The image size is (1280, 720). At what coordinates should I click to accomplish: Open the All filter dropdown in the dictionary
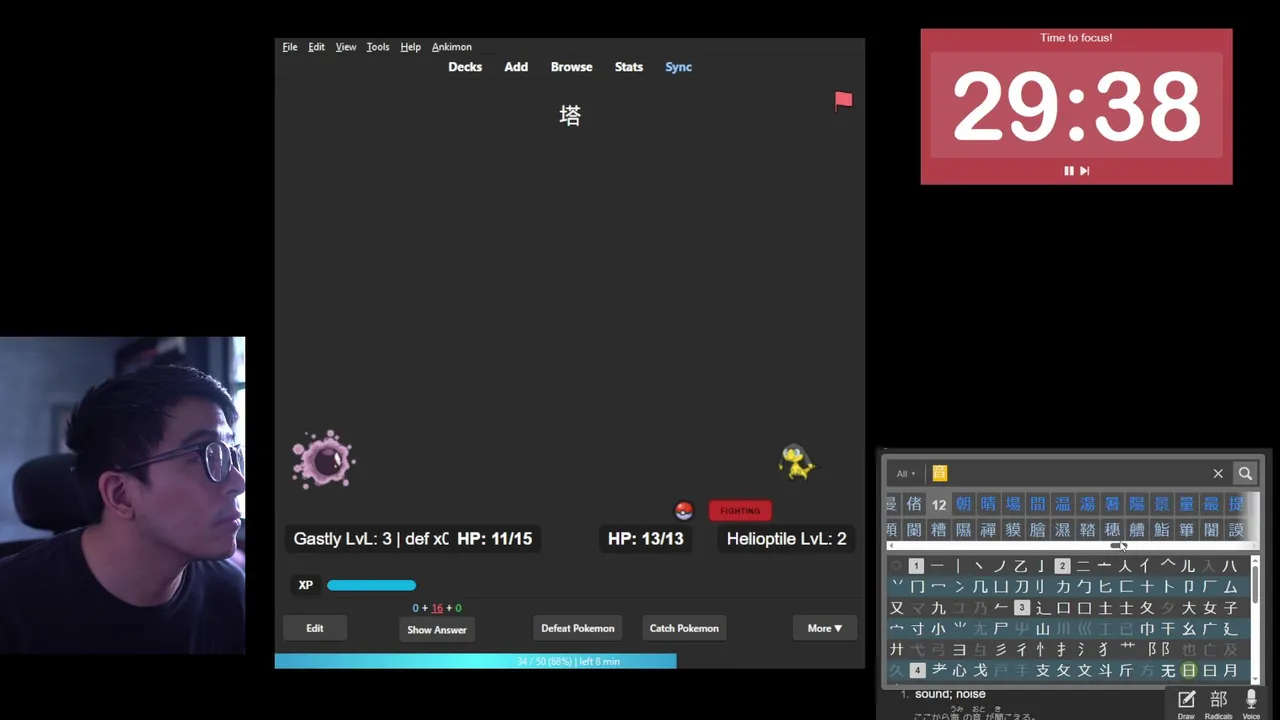[x=905, y=474]
